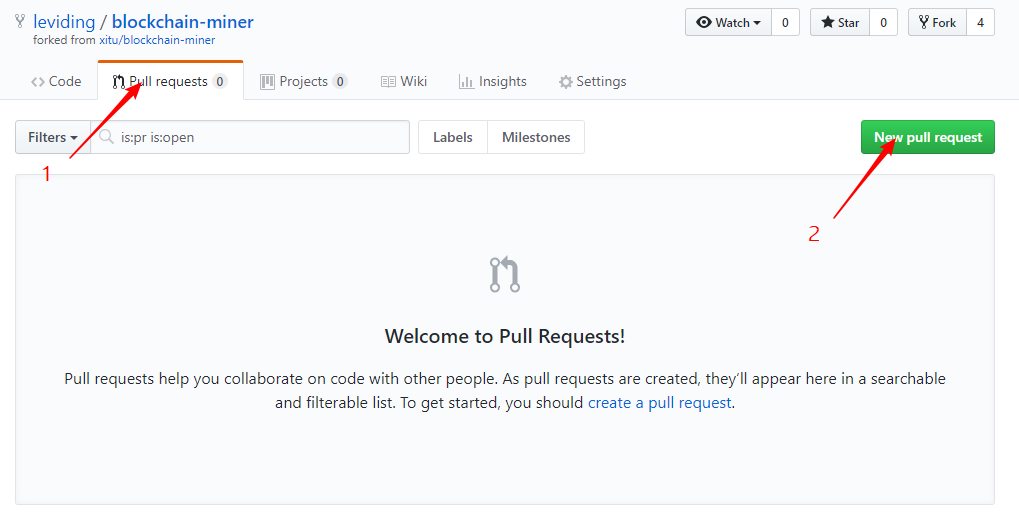The width and height of the screenshot is (1019, 521).
Task: Click the fork icon beside repository name
Action: [x=20, y=21]
